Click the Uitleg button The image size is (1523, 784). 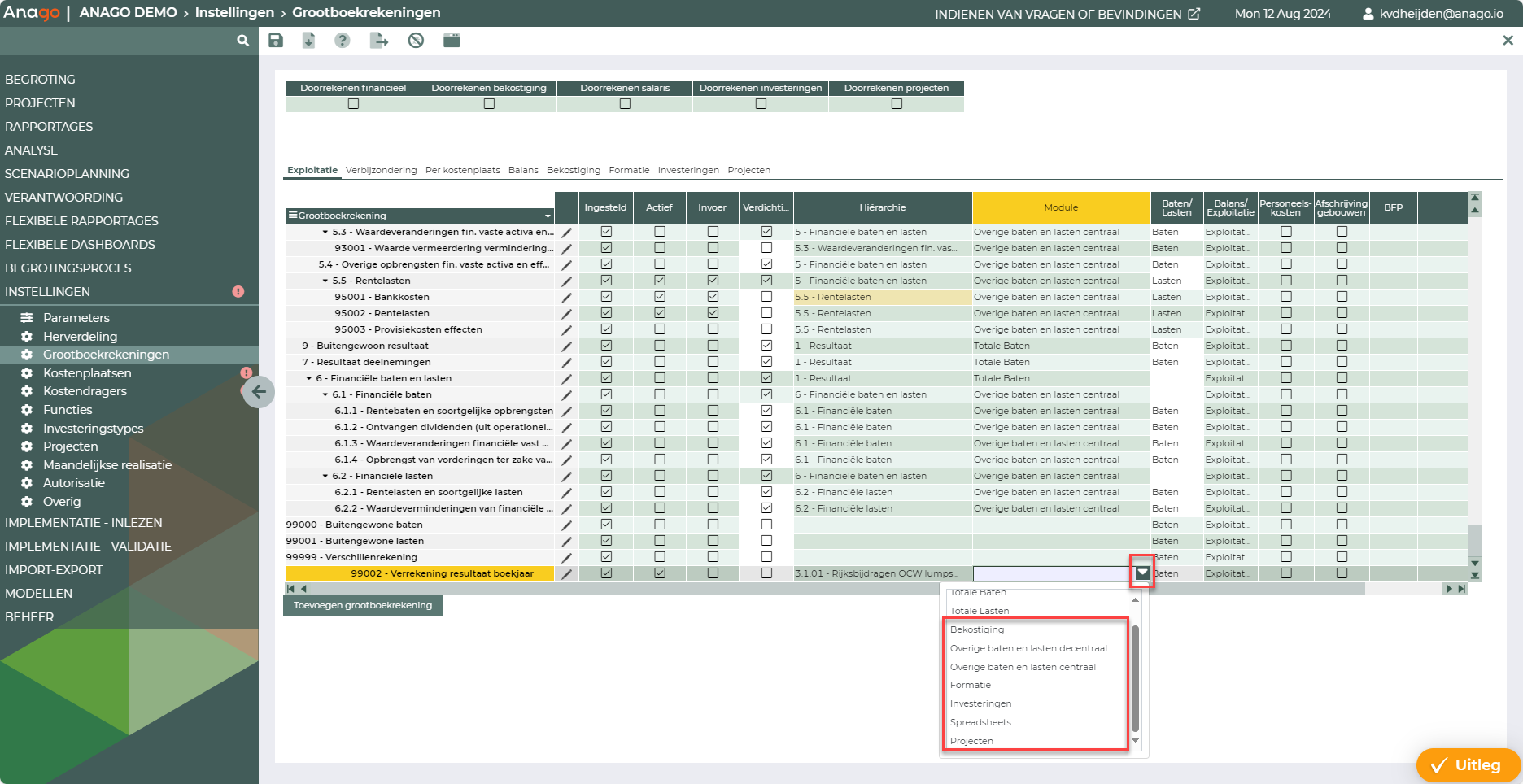1468,764
